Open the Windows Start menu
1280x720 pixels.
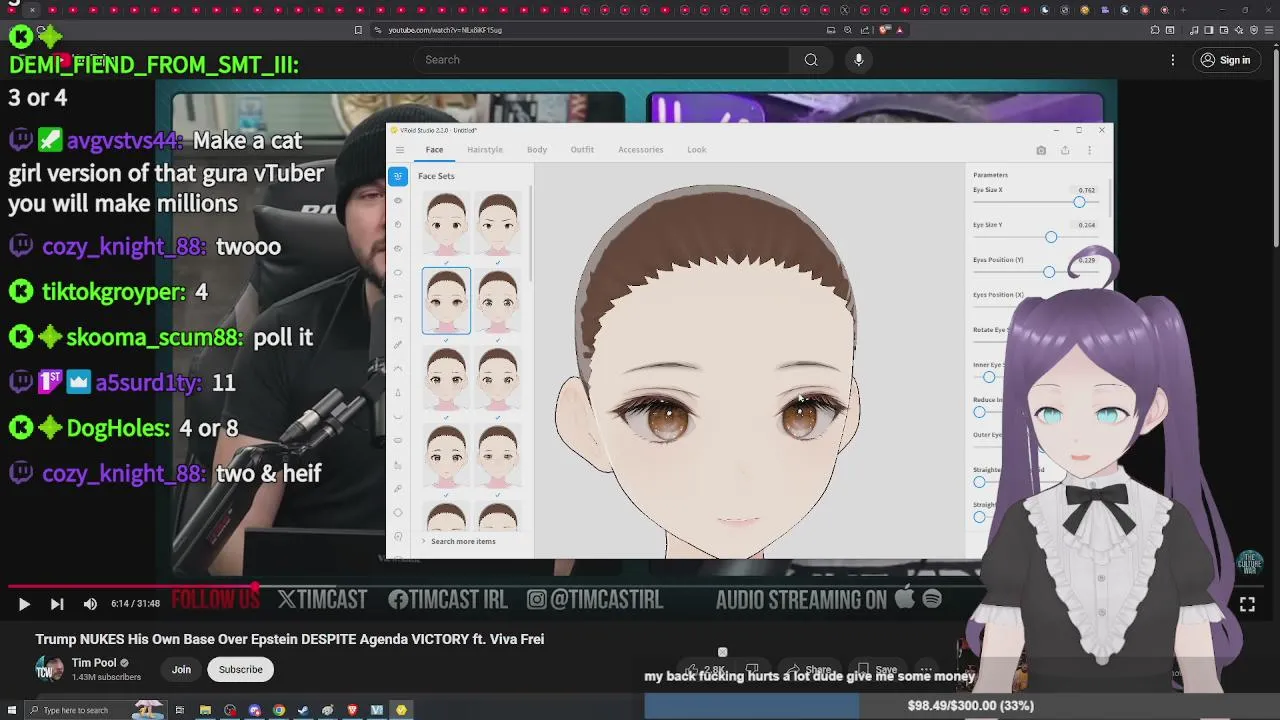click(x=13, y=710)
